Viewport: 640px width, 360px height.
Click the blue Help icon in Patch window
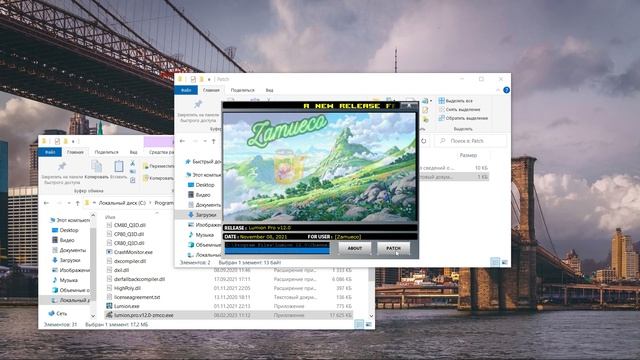click(x=506, y=90)
